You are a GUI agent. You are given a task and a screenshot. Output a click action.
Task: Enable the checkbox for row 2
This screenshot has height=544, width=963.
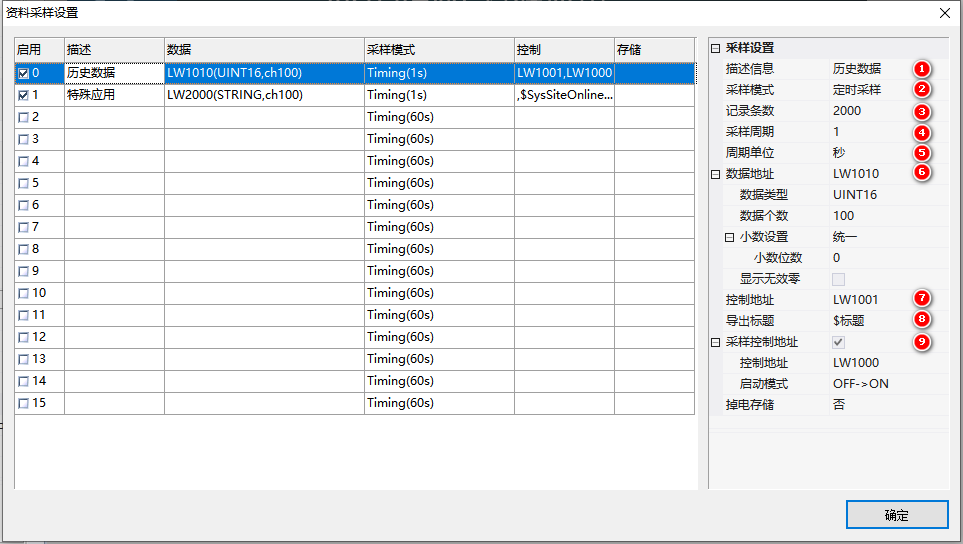tap(23, 117)
